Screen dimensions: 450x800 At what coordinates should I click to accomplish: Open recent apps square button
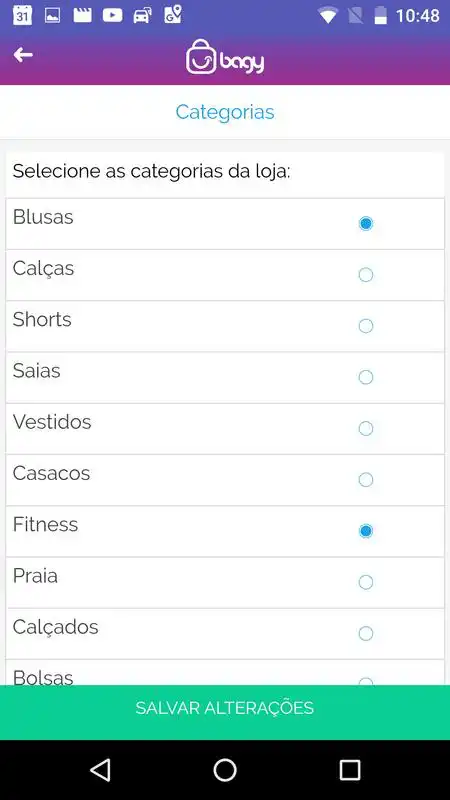point(350,769)
